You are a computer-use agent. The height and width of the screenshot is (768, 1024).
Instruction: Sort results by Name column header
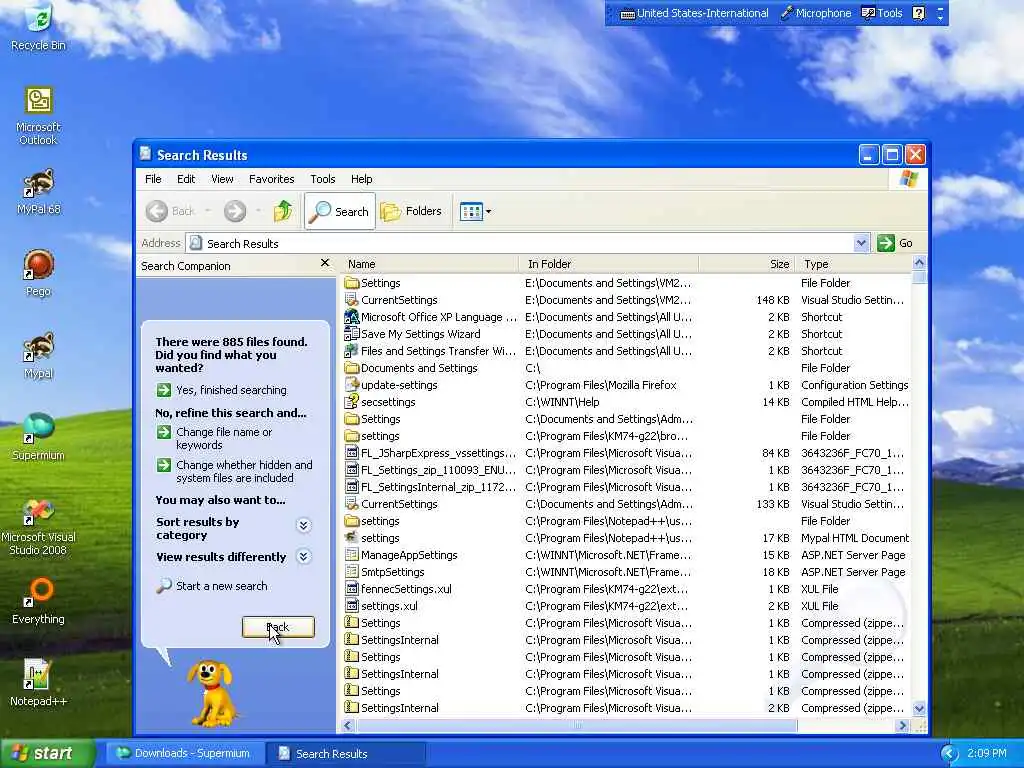(x=430, y=264)
